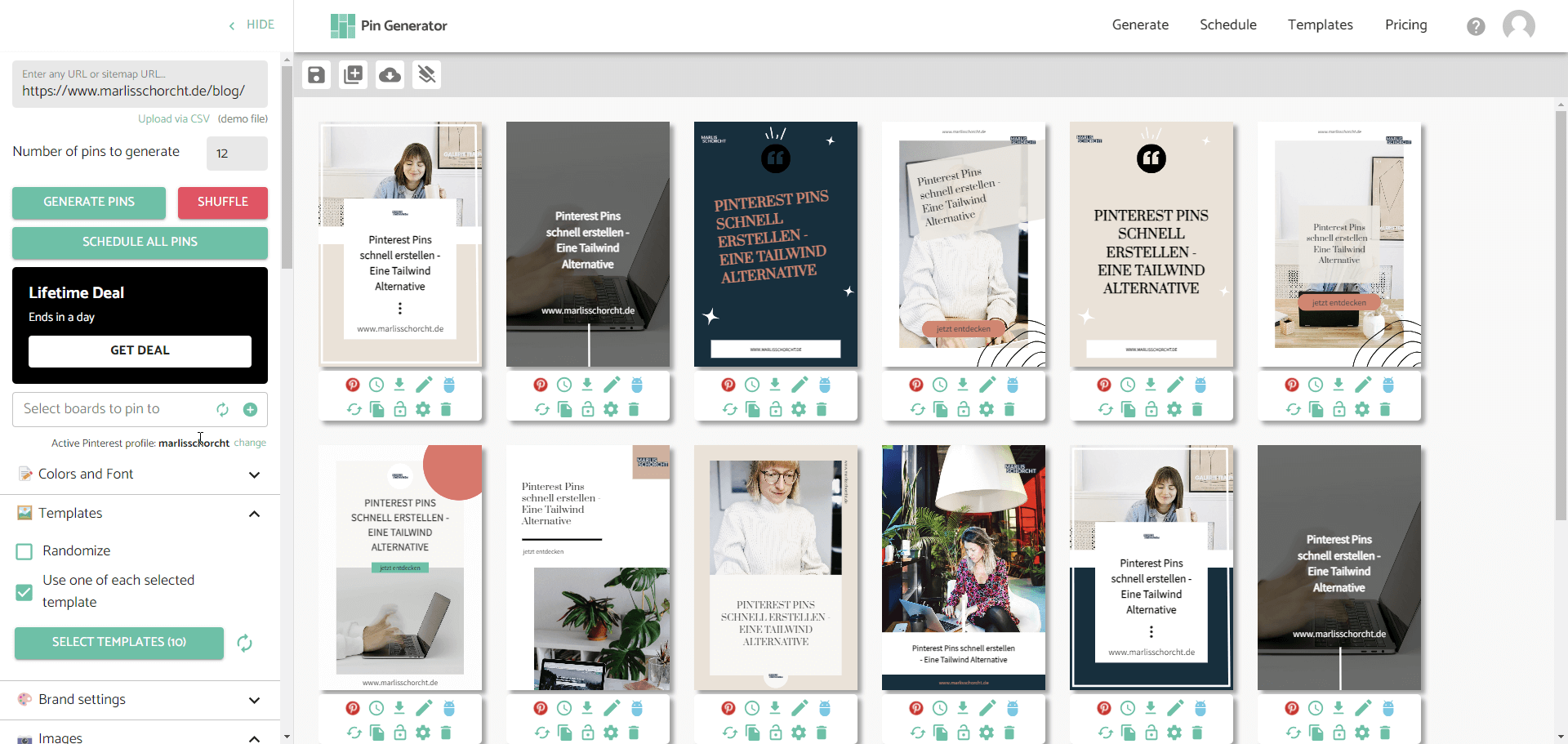Click the add-to-collection plus icon in toolbar

pyautogui.click(x=353, y=75)
